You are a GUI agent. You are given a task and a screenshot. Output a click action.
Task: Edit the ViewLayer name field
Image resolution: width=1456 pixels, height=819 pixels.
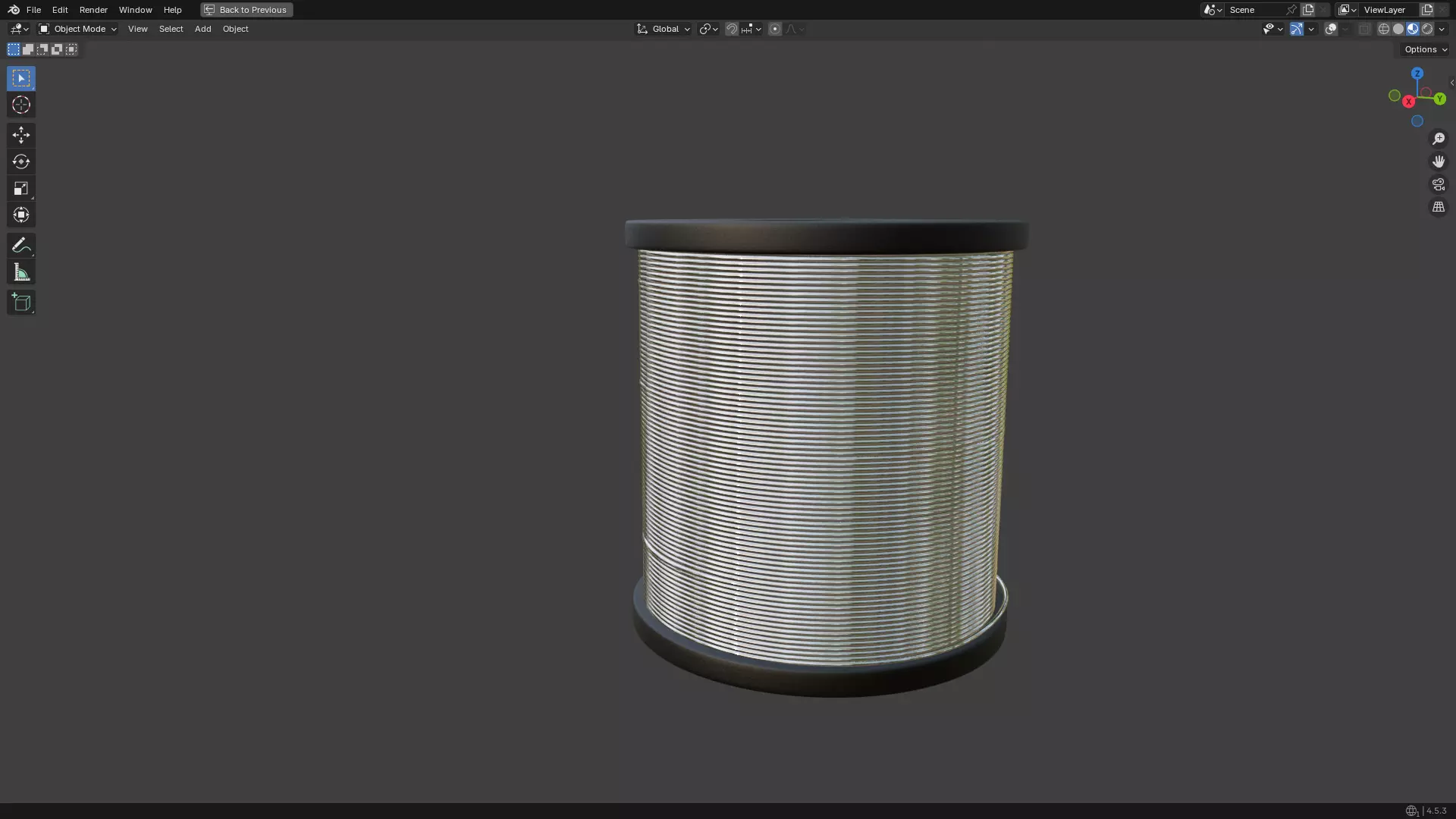[1389, 10]
